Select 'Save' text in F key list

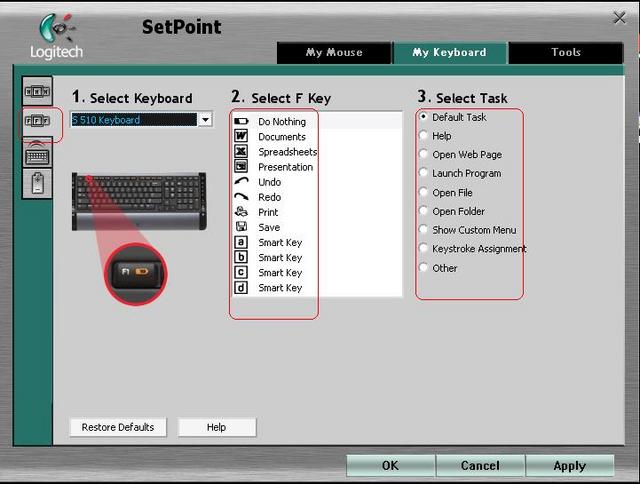269,227
